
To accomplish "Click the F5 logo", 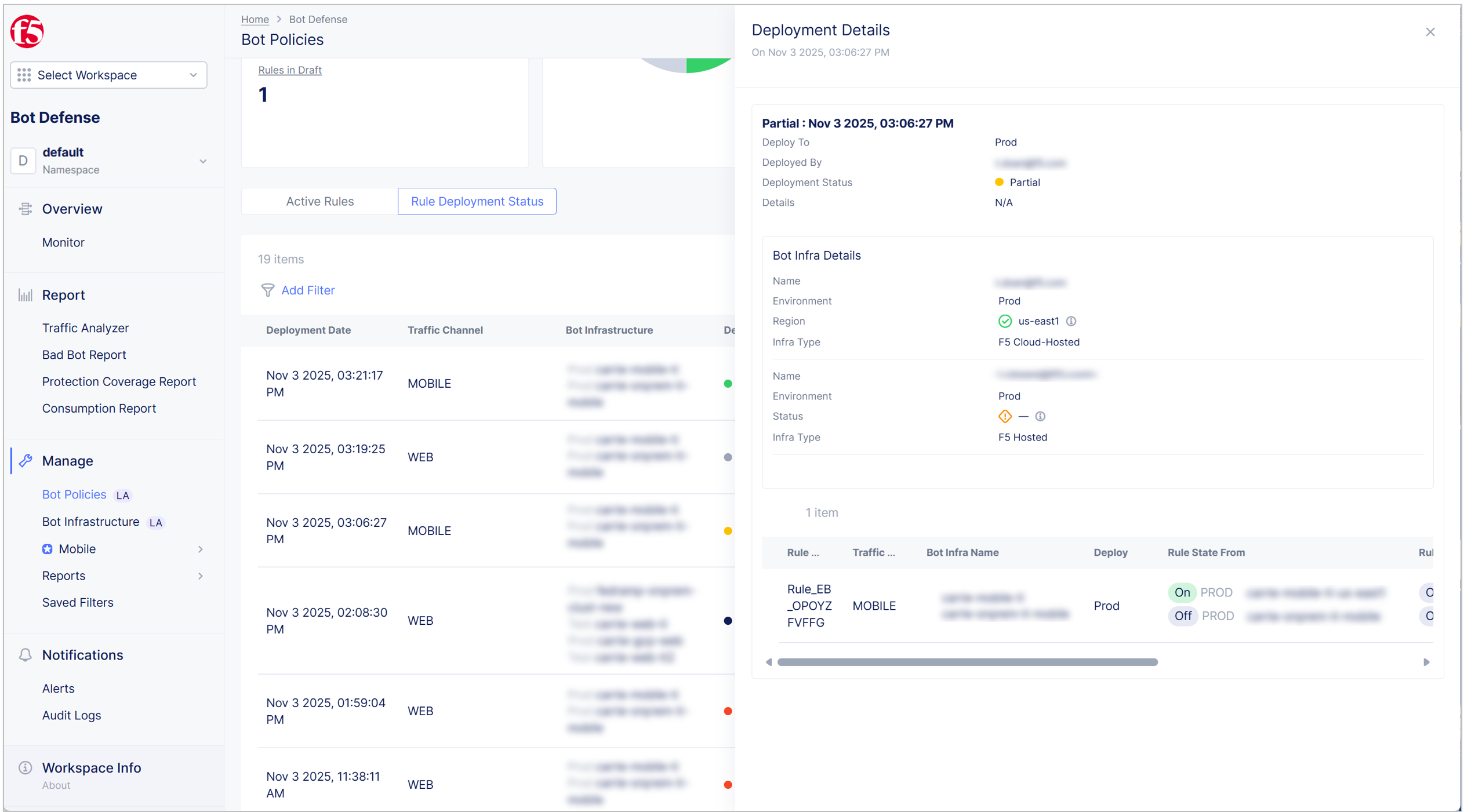I will coord(27,31).
